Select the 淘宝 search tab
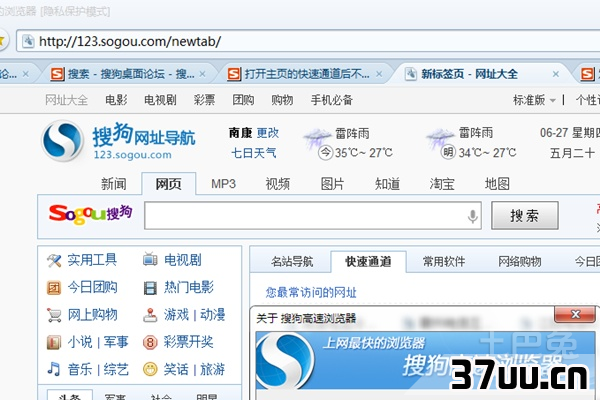Viewport: 600px width, 400px height. click(442, 184)
